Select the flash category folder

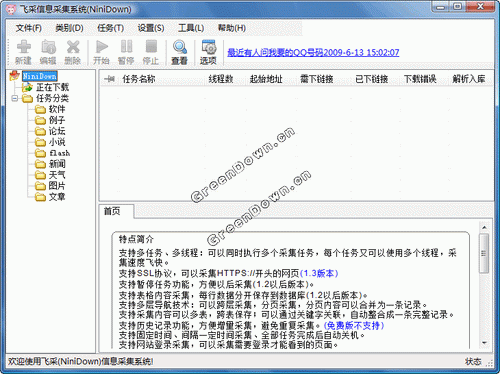click(x=59, y=153)
